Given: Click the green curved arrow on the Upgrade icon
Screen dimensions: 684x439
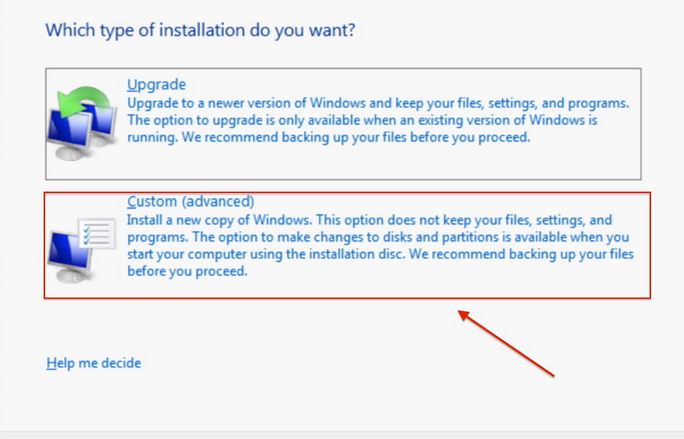Looking at the screenshot, I should (83, 101).
